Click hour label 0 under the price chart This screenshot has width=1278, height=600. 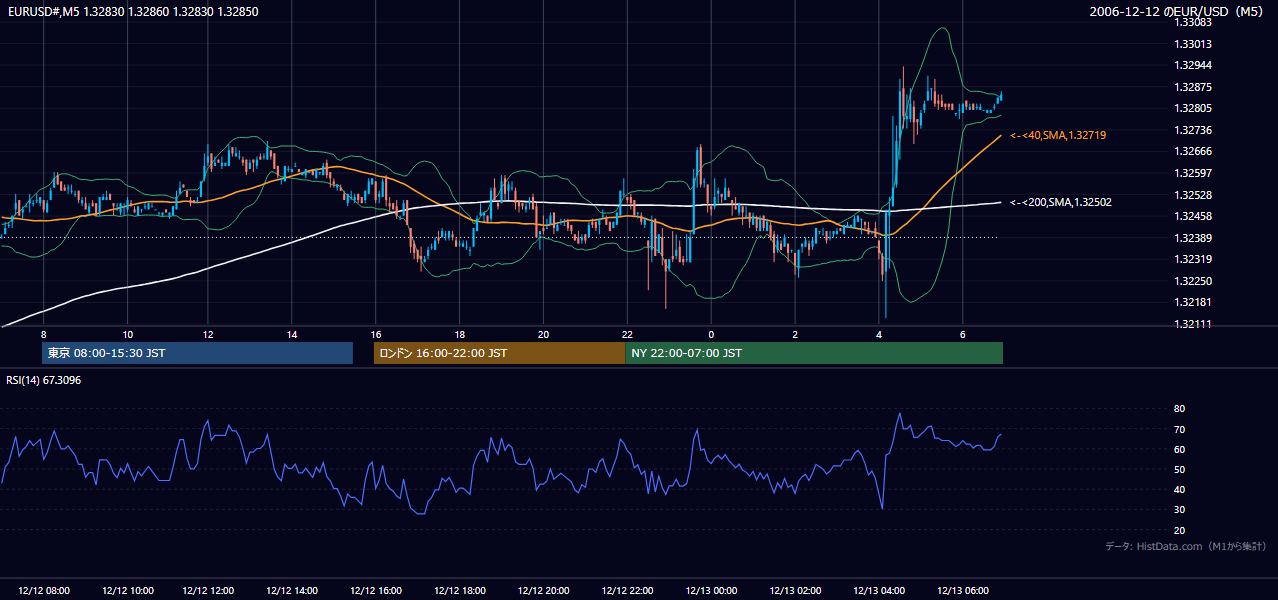pos(711,334)
